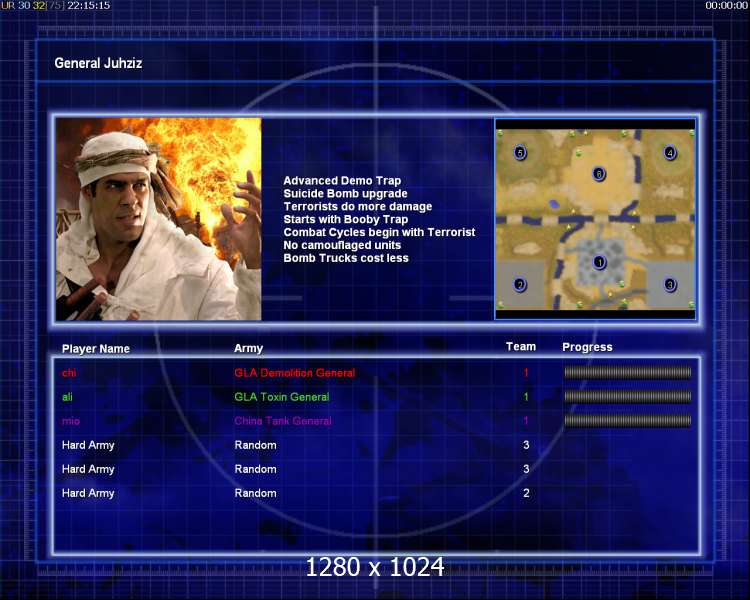Click start position marker 1 on minimap
This screenshot has width=750, height=600.
click(599, 262)
